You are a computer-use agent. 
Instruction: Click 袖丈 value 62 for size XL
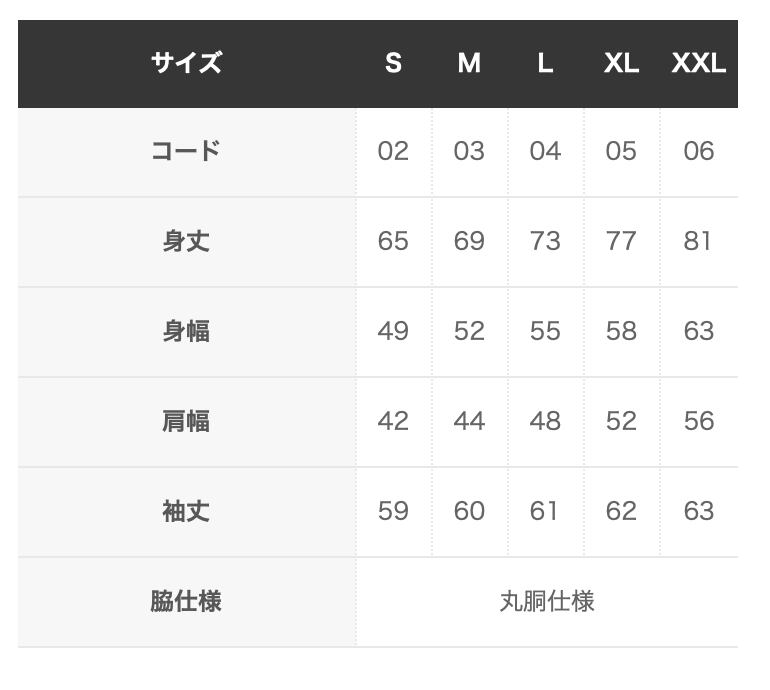(621, 512)
